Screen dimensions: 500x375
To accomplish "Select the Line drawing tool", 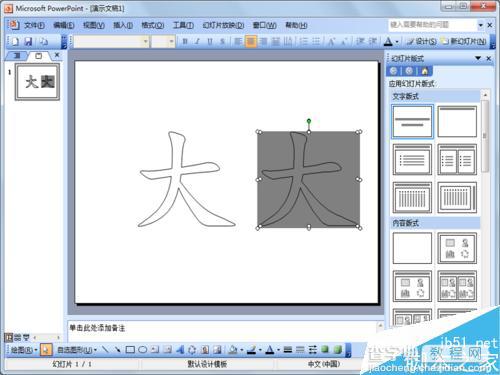I will [105, 350].
